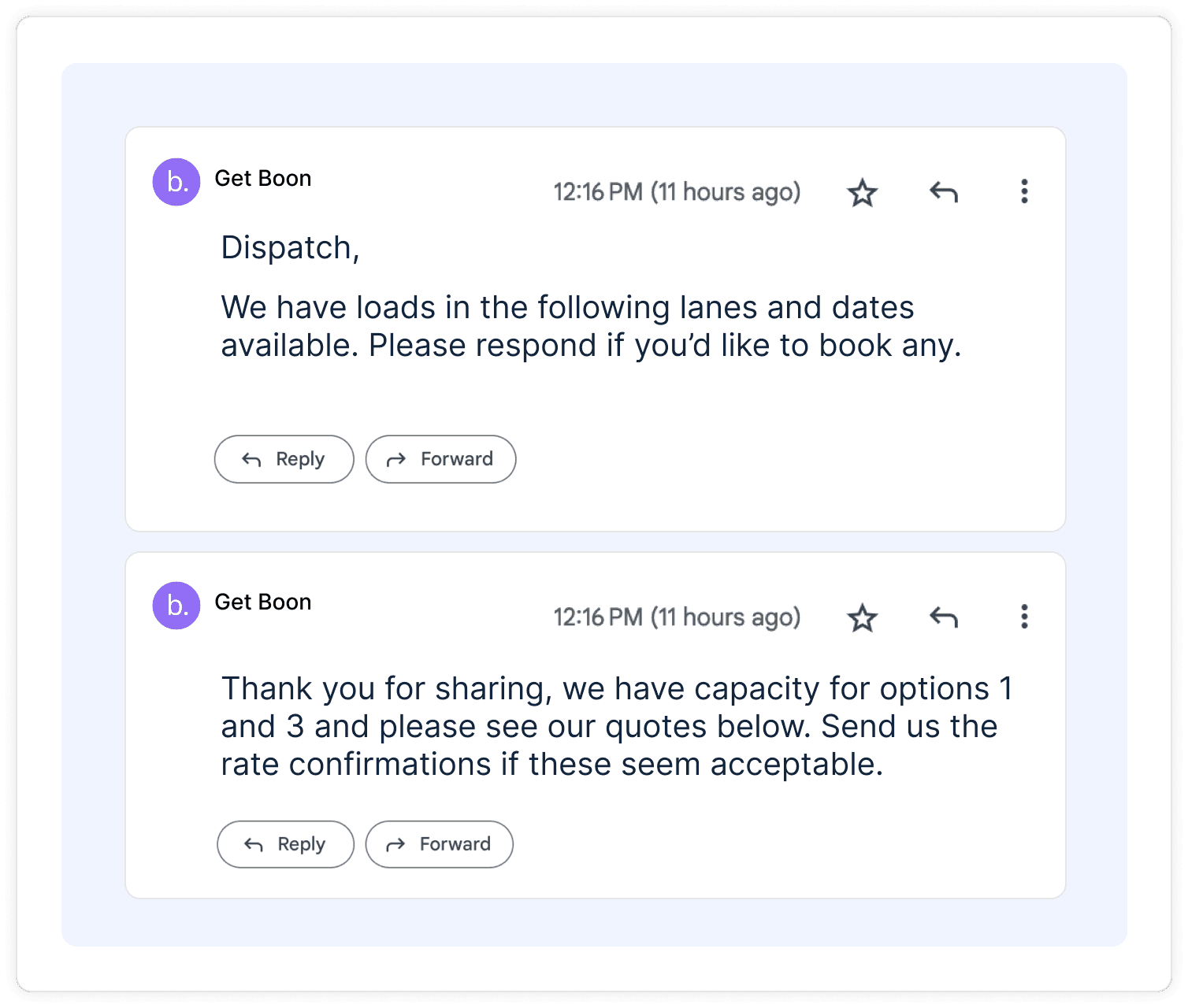Click reply arrow icon on second email
The height and width of the screenshot is (1008, 1188).
coord(943,617)
